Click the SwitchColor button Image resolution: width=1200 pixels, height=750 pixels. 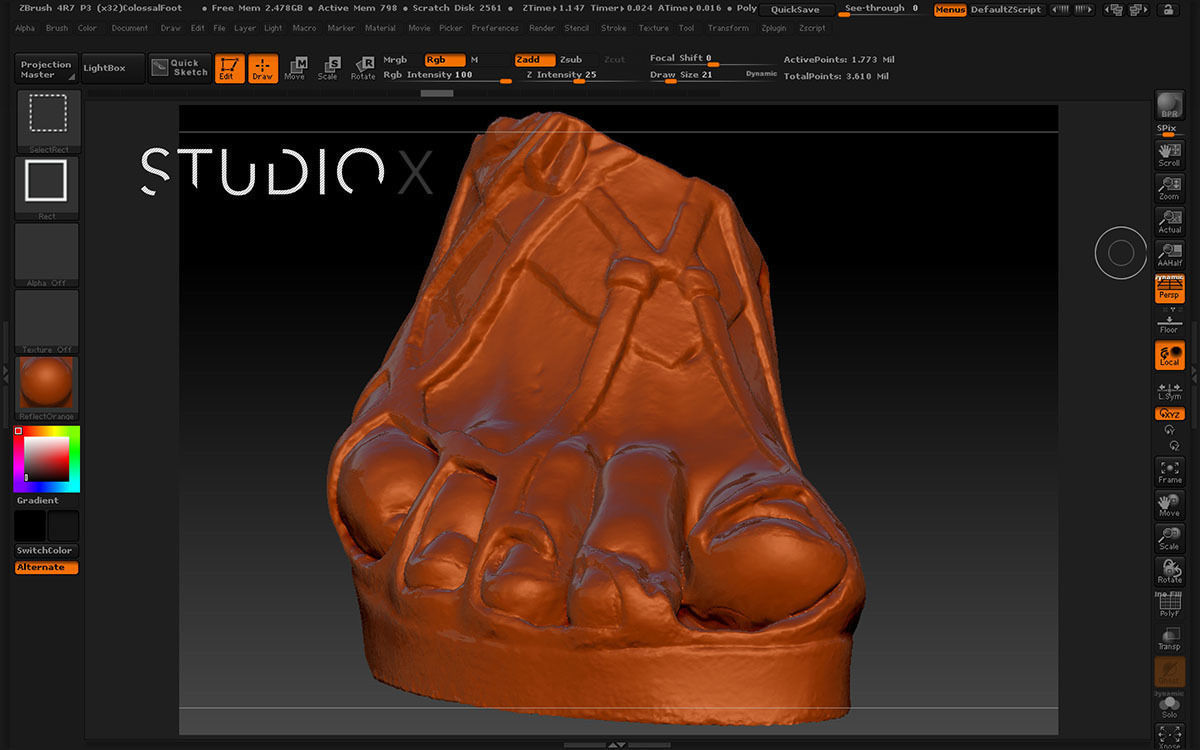click(47, 551)
